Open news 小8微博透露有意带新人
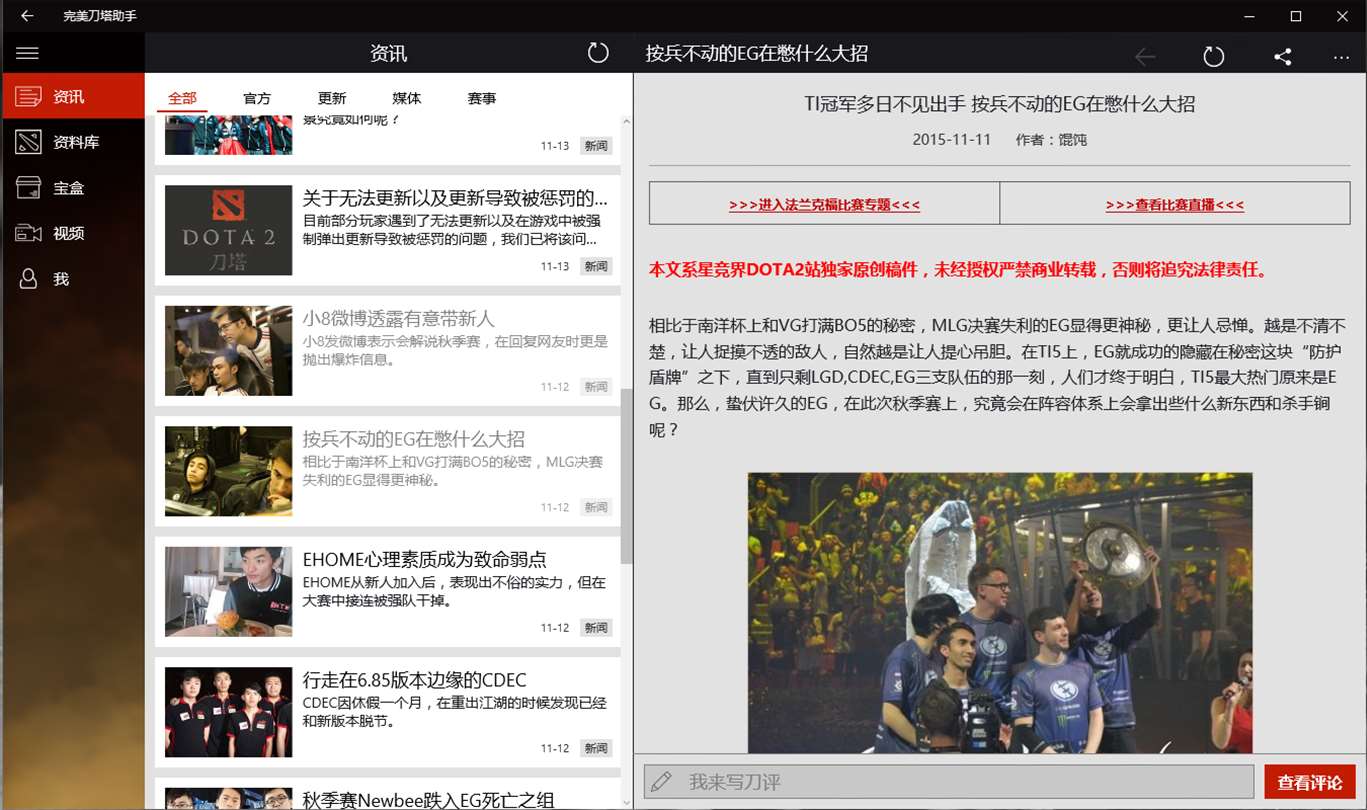The image size is (1367, 810). (388, 350)
